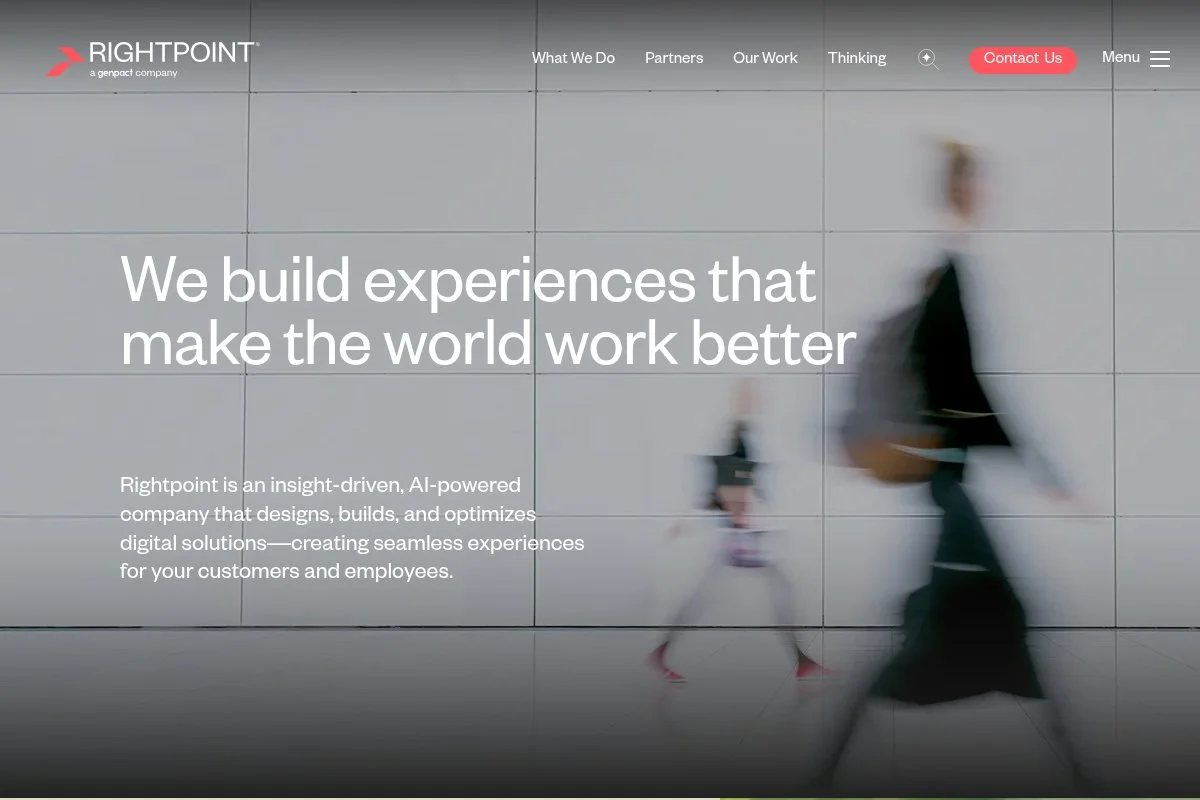Expand the Our Work dropdown
This screenshot has width=1200, height=800.
click(x=765, y=58)
